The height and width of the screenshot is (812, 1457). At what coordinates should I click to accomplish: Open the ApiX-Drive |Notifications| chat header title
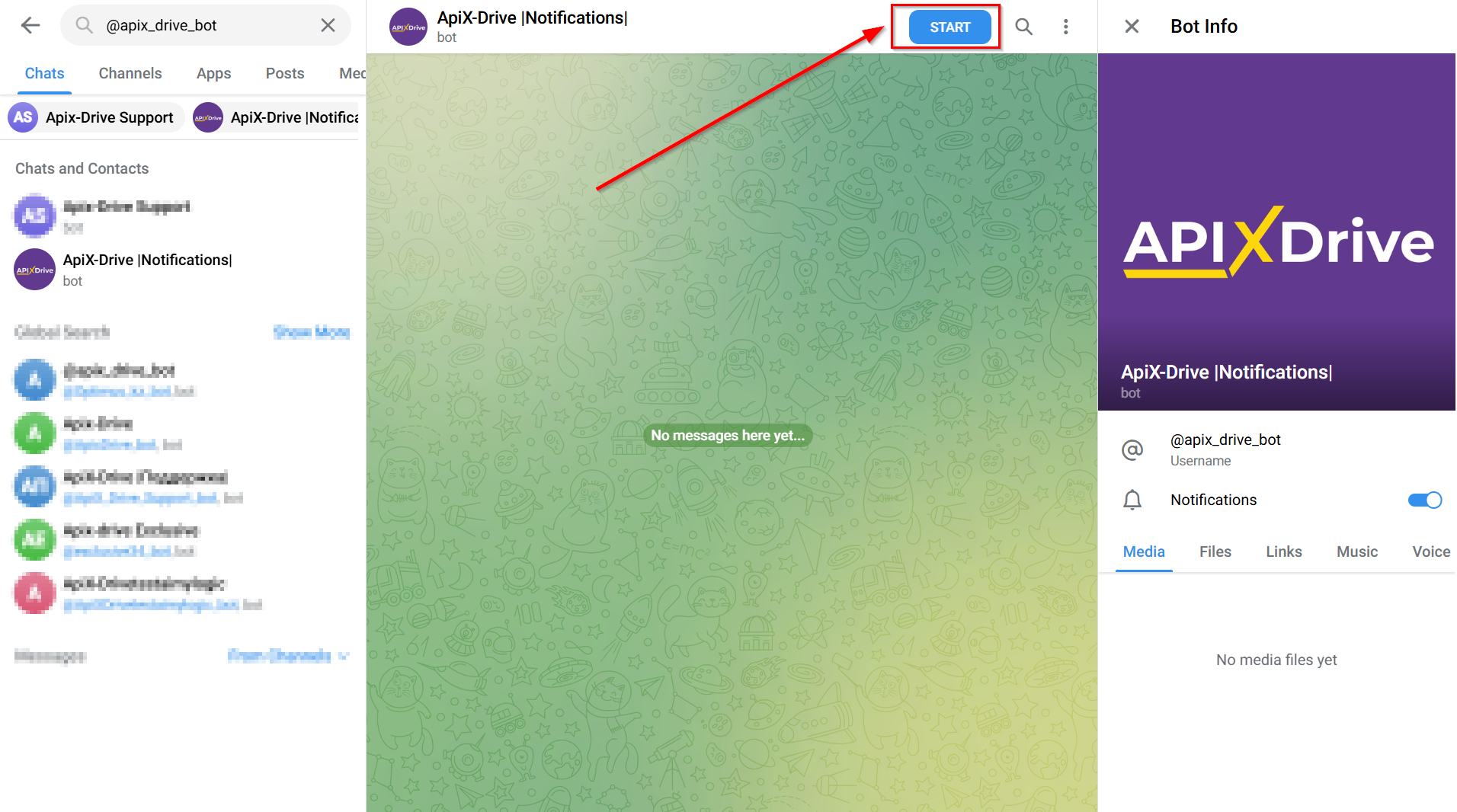532,18
